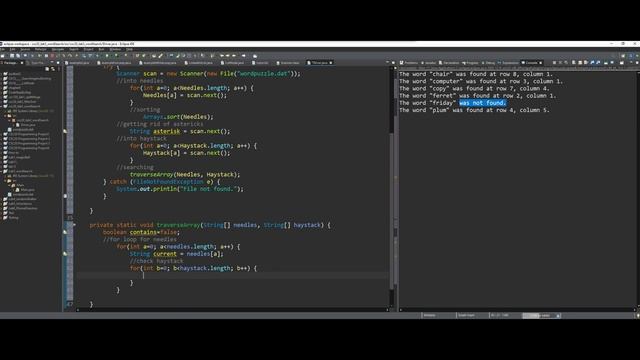The height and width of the screenshot is (360, 640).
Task: Click console line about word "computer"
Action: point(481,81)
